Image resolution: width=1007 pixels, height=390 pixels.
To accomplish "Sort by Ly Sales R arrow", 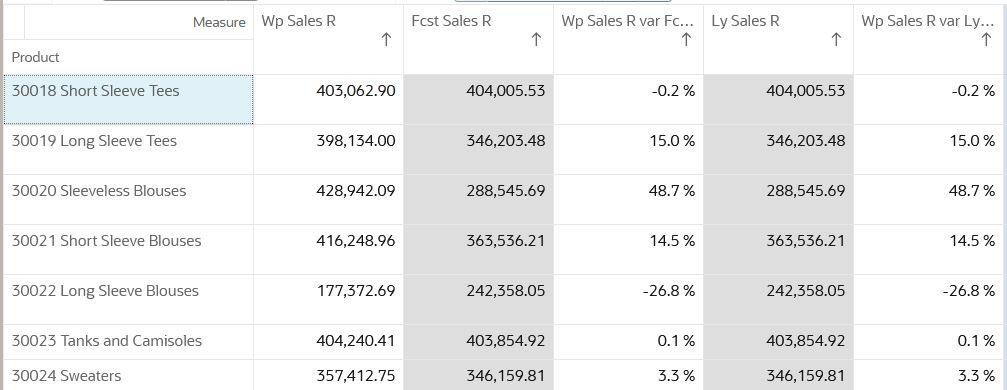I will point(836,40).
